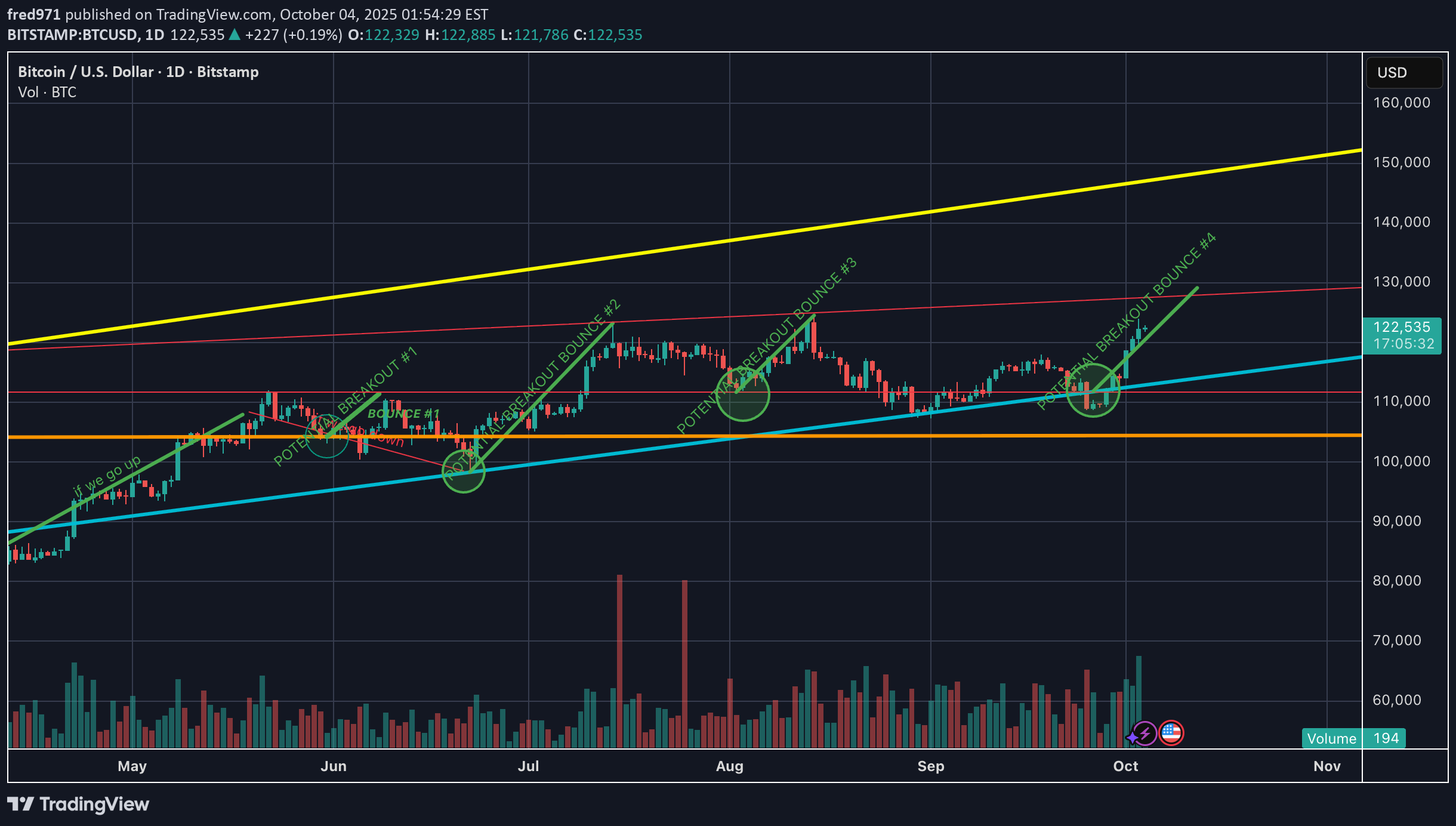Screen dimensions: 1456x826
Task: Toggle visibility of the Volume pane value 194
Action: click(1386, 738)
